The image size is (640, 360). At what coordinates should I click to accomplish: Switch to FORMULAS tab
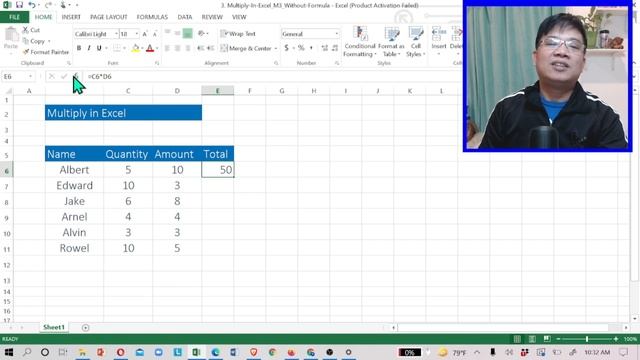152,17
